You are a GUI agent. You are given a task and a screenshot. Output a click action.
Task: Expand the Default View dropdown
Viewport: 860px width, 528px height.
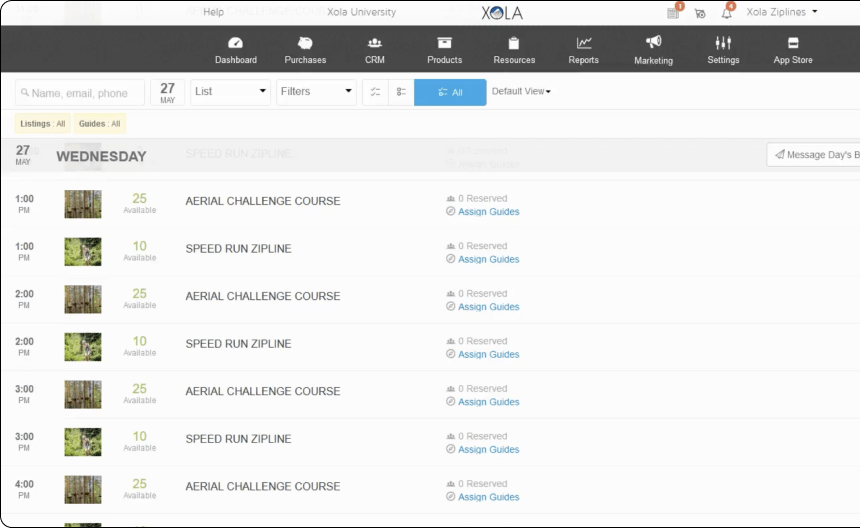pos(521,91)
